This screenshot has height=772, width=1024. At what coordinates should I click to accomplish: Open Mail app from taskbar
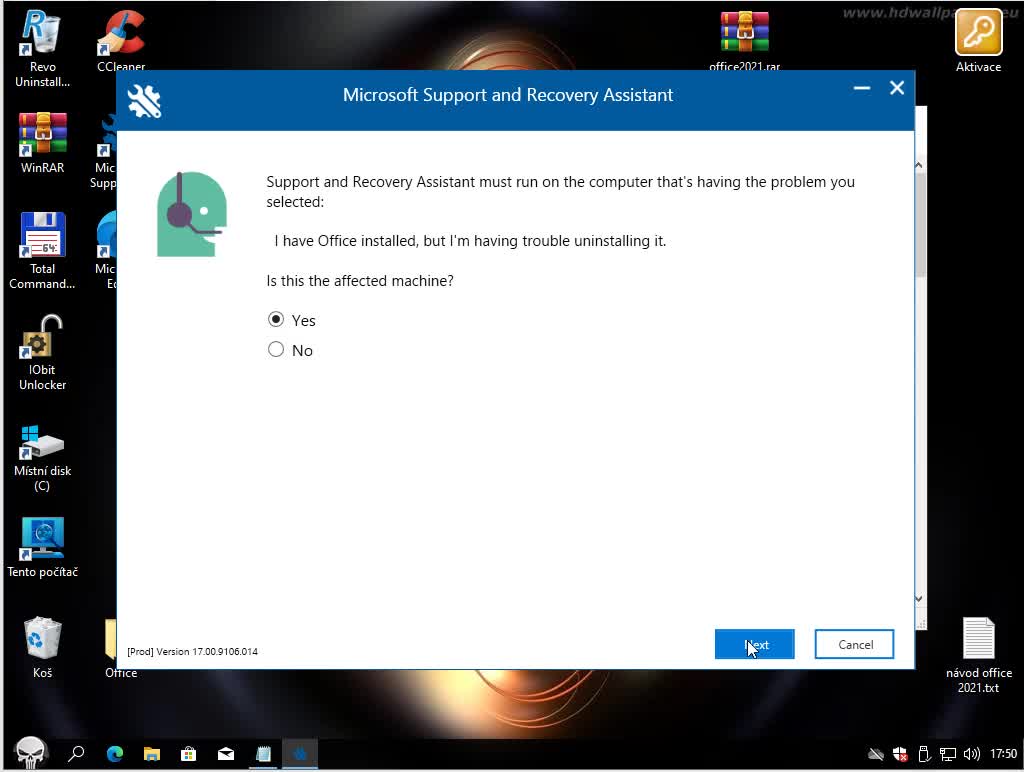coord(226,754)
